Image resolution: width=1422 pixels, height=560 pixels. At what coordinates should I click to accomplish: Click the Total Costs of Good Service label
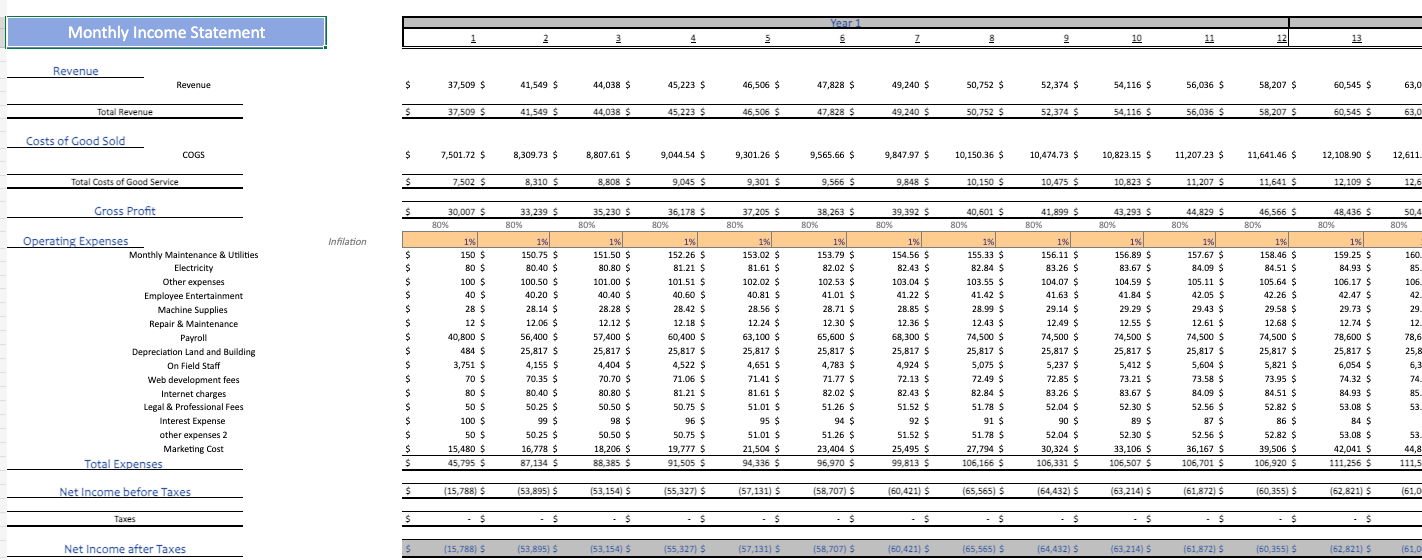[125, 182]
